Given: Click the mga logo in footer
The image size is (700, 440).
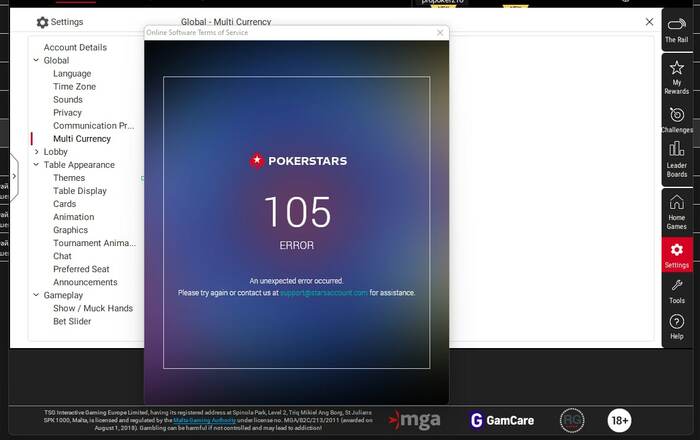Looking at the screenshot, I should [x=414, y=420].
